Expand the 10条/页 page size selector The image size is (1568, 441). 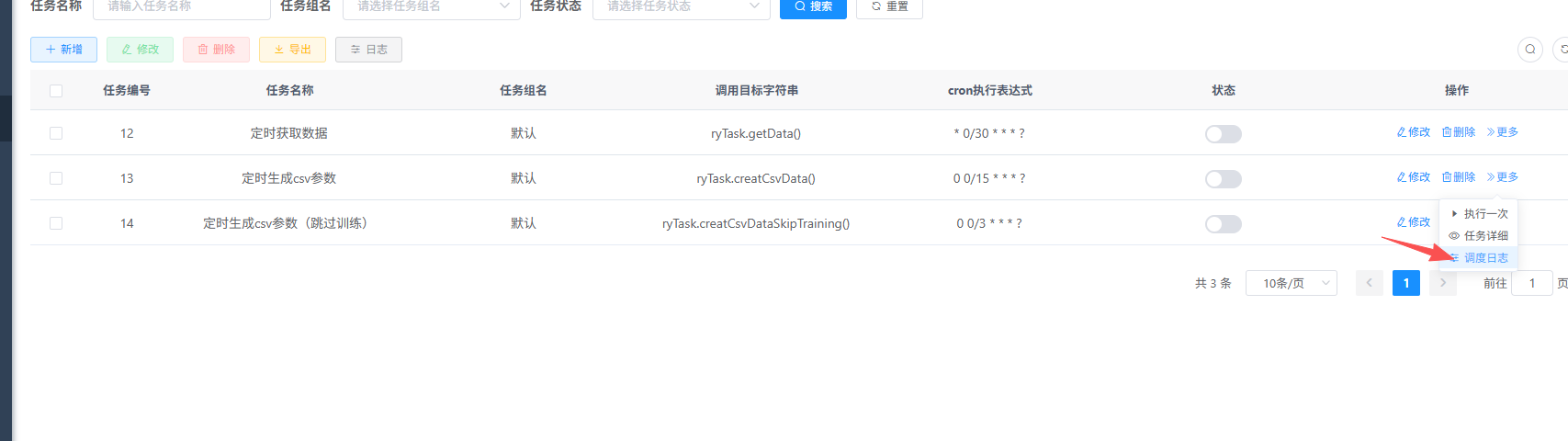[1291, 283]
